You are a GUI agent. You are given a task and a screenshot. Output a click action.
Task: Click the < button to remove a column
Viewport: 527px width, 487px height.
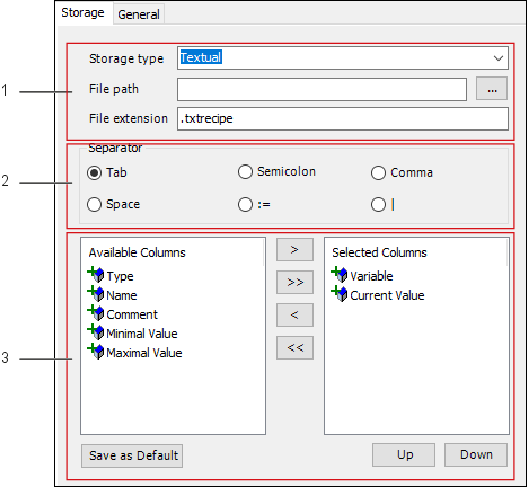coord(295,315)
